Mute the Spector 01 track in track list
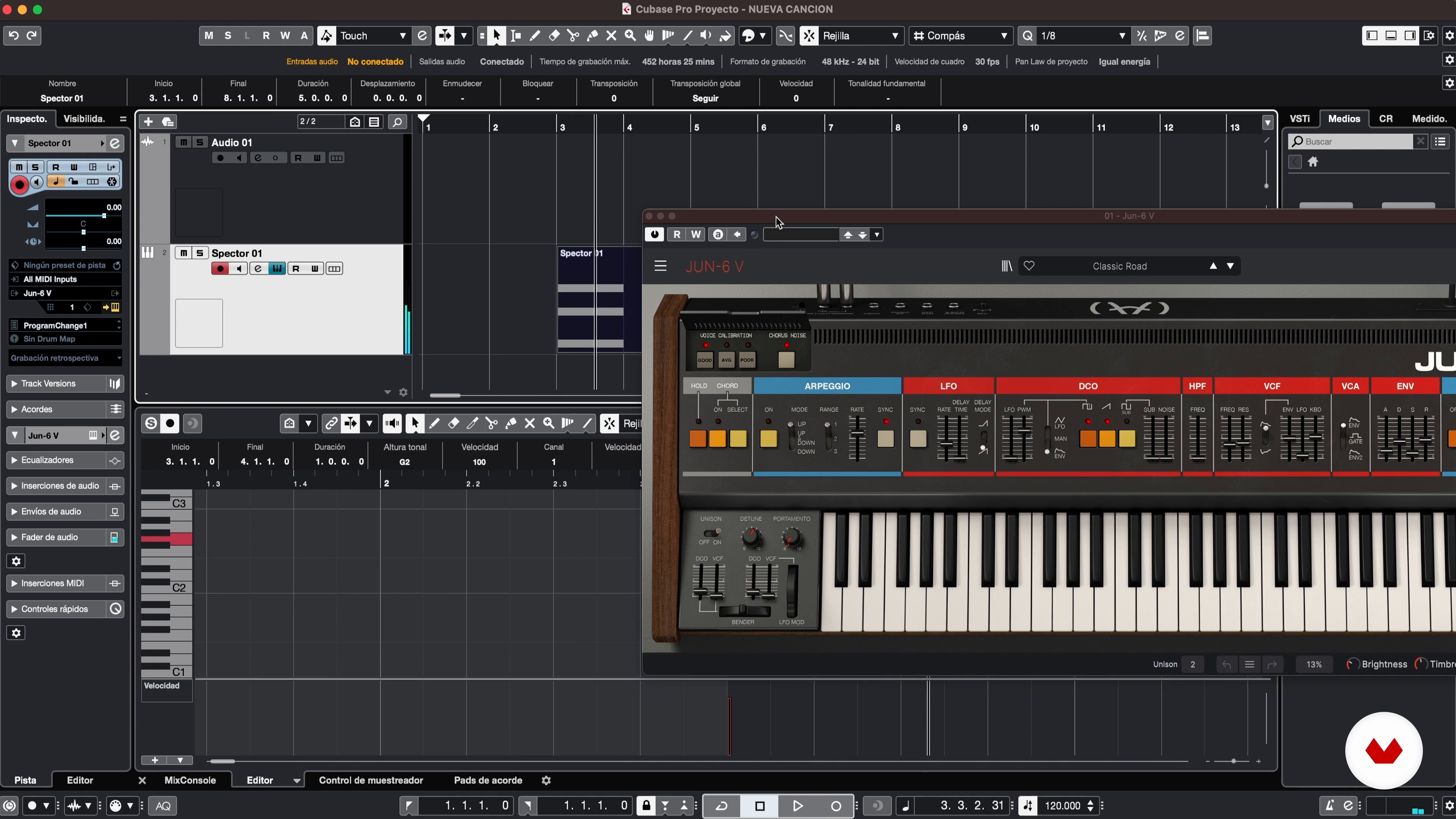This screenshot has width=1456, height=819. [184, 253]
